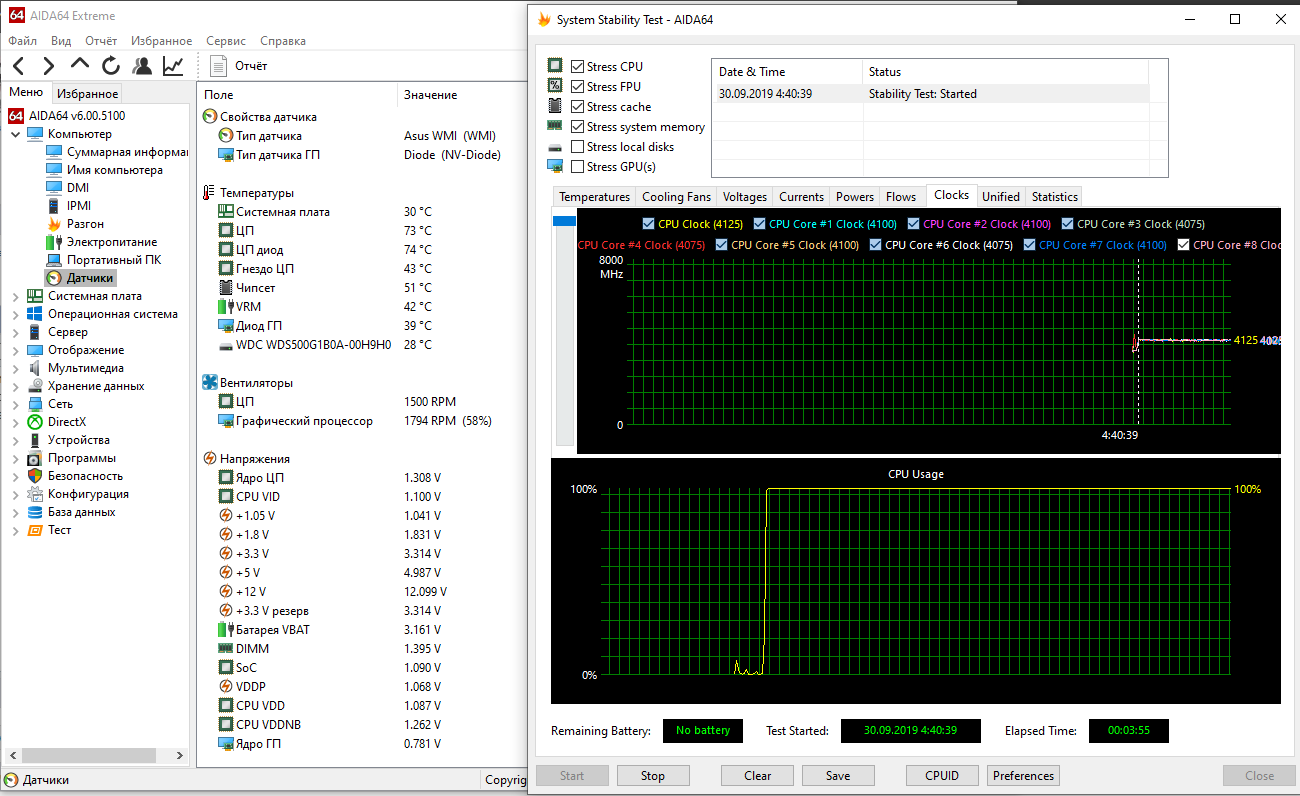Enable Stress GPU(s) checkbox

(577, 167)
